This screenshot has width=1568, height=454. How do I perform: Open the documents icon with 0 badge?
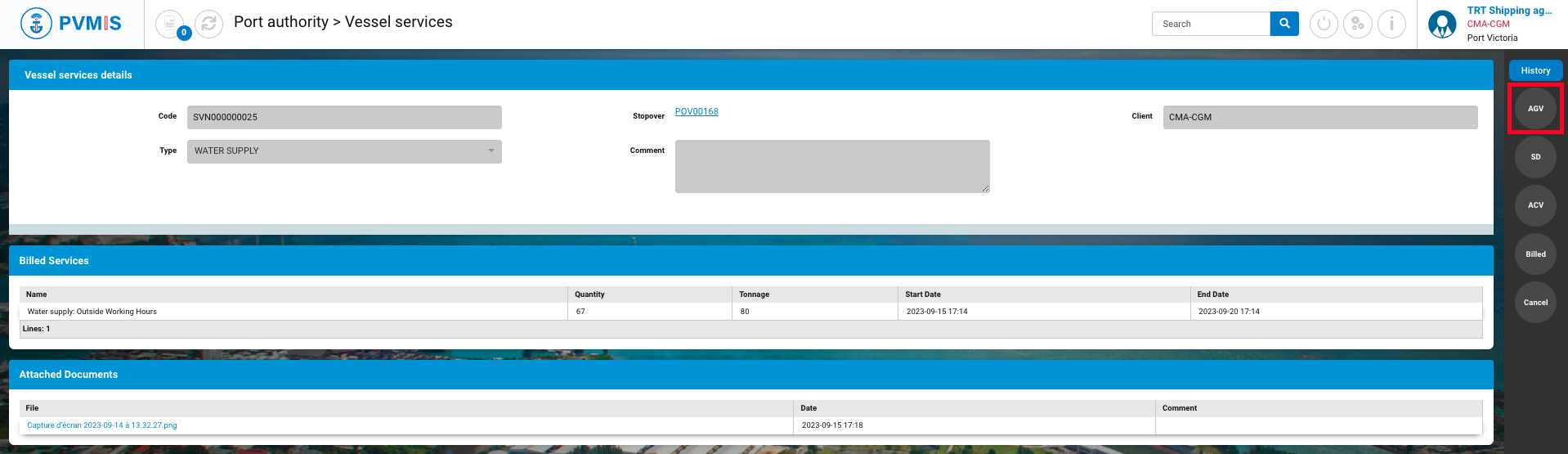tap(170, 24)
